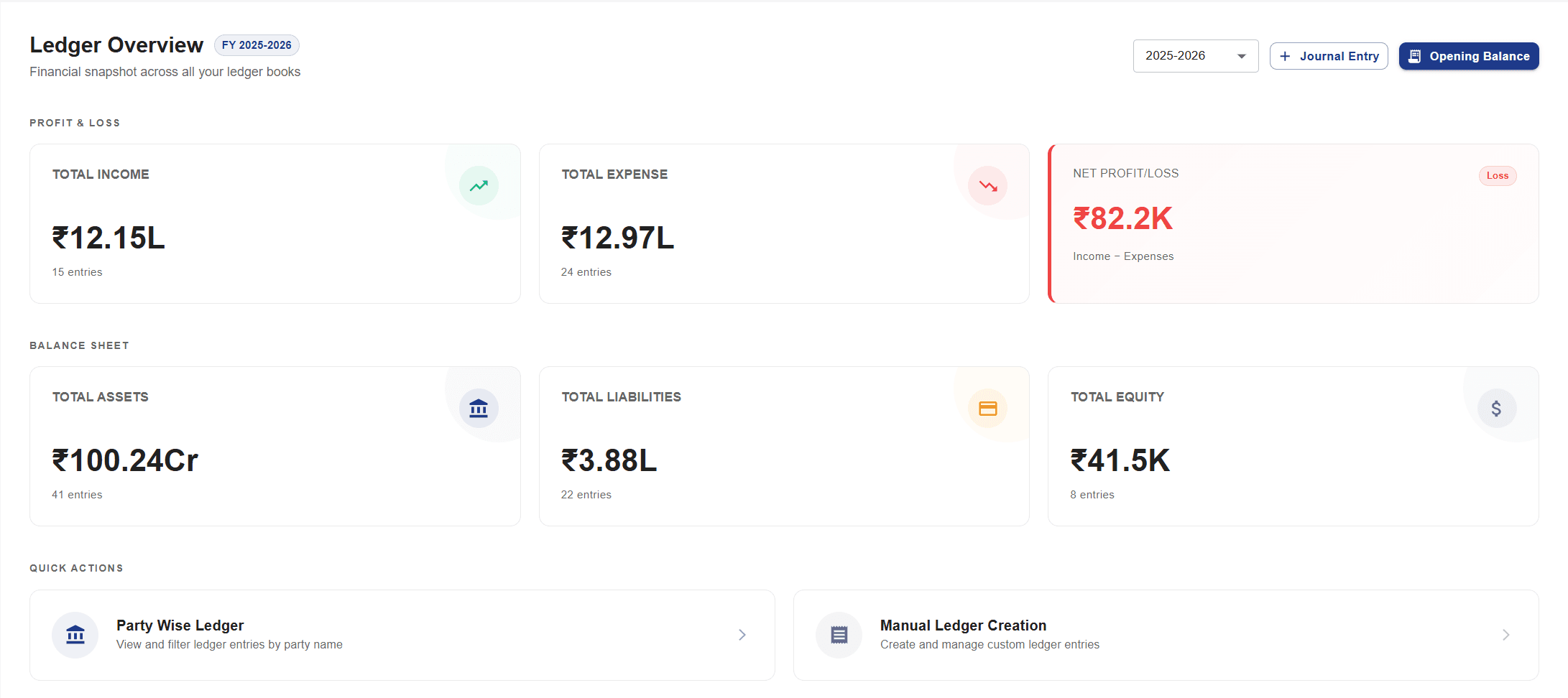
Task: Click the book icon on Opening Balance button
Action: (x=1415, y=56)
